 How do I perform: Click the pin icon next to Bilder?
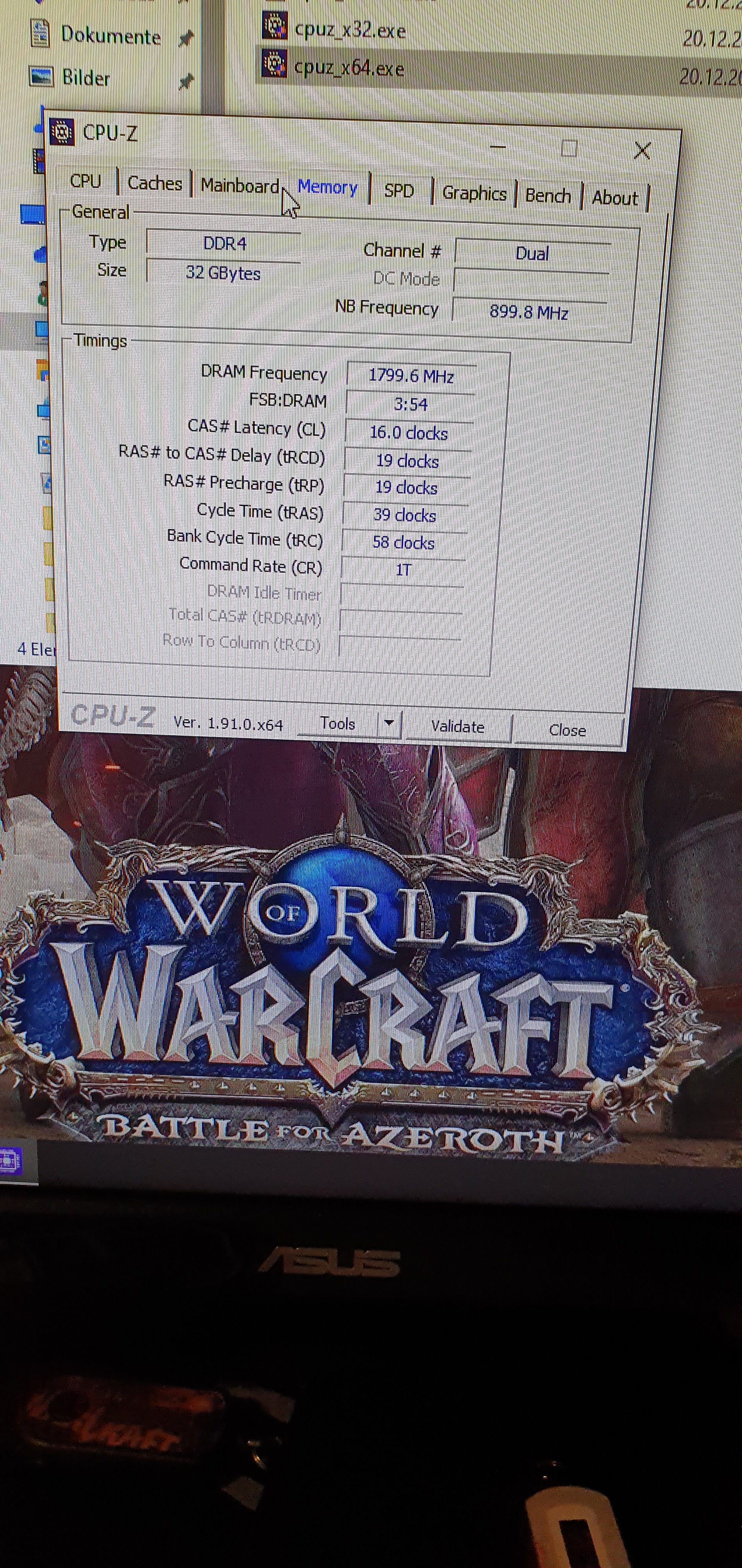click(x=185, y=81)
